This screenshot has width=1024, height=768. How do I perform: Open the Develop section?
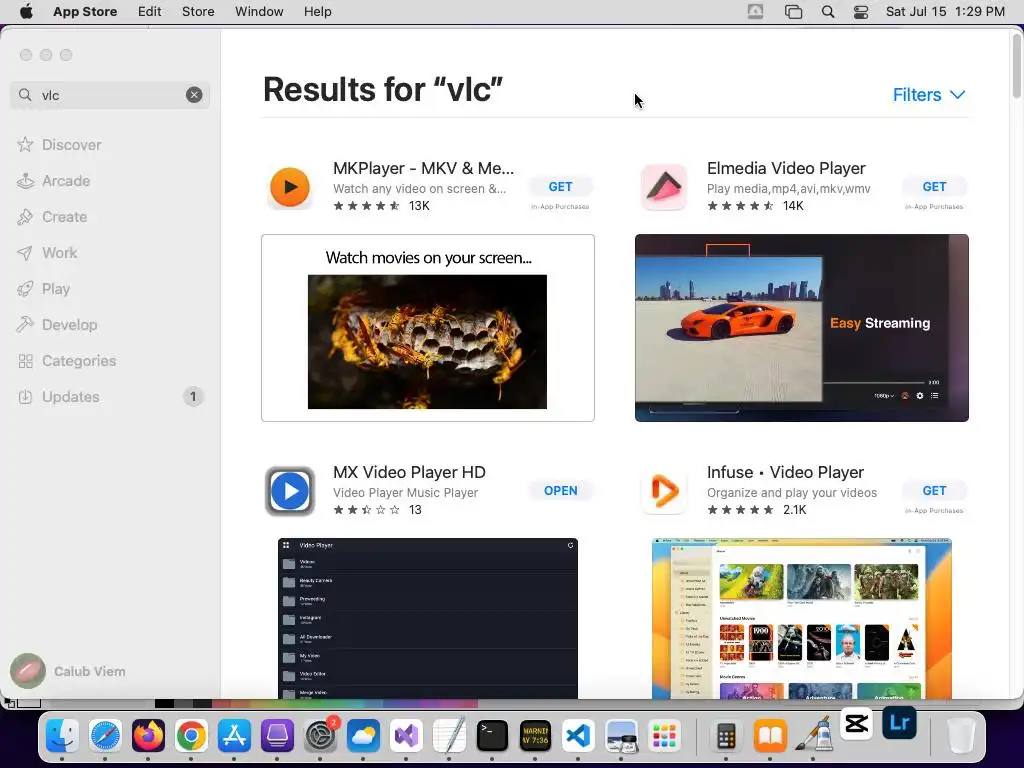coord(69,325)
